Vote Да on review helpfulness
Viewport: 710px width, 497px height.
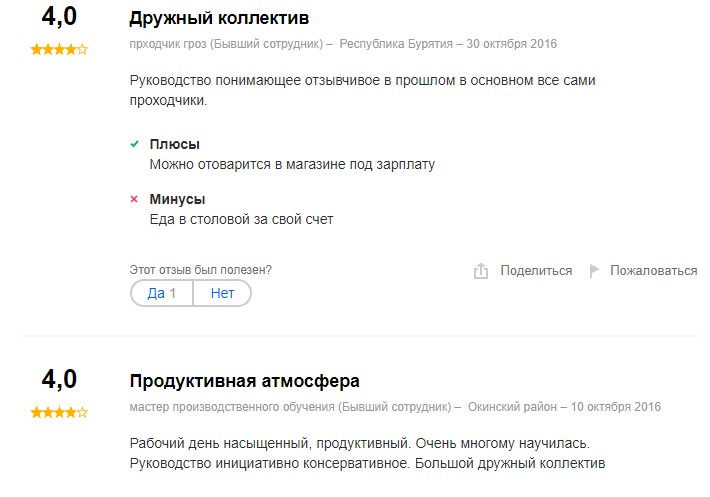pyautogui.click(x=162, y=293)
